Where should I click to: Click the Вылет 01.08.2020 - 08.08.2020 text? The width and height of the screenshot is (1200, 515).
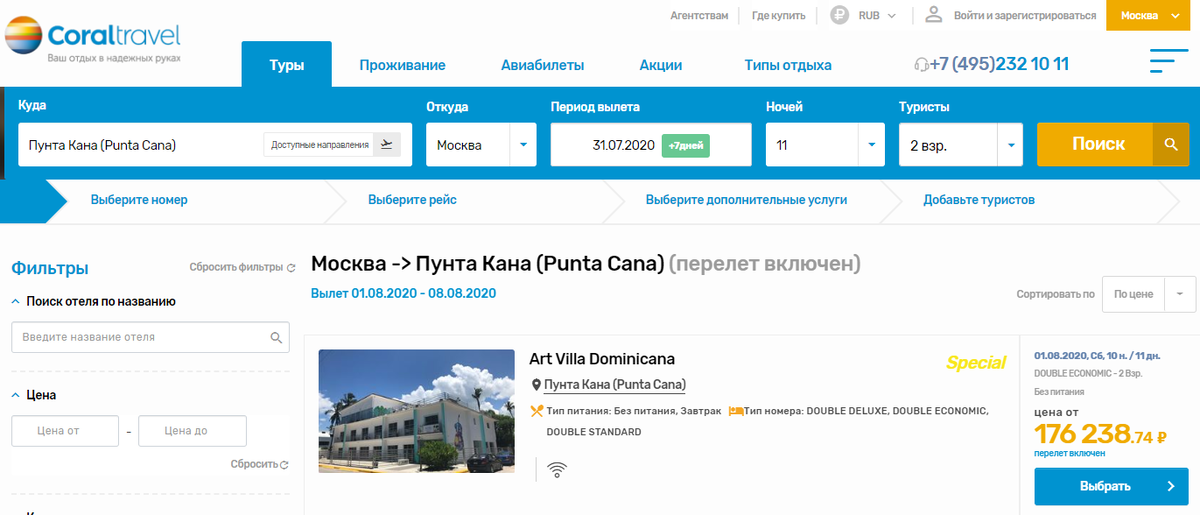[403, 293]
